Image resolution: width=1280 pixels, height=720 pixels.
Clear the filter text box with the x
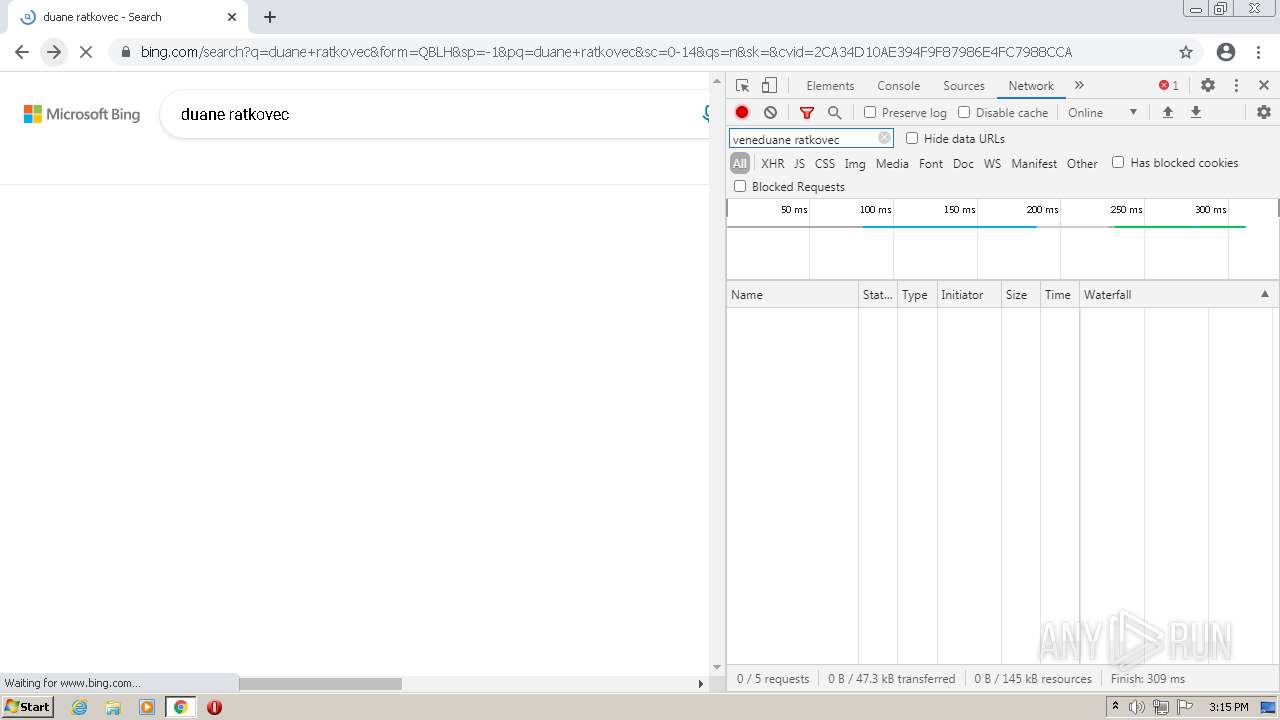(x=884, y=139)
